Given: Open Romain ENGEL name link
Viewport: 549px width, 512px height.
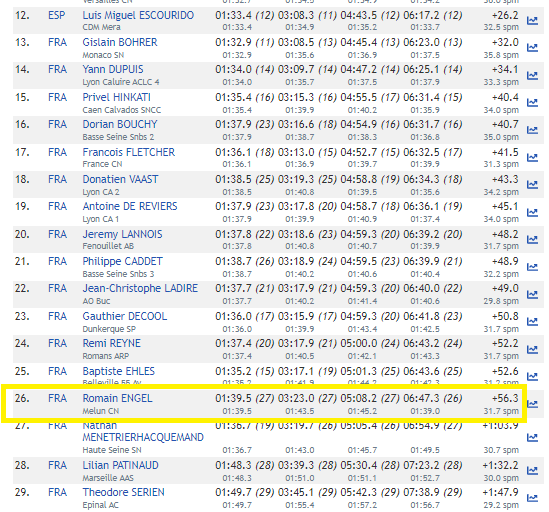Looking at the screenshot, I should (x=117, y=398).
